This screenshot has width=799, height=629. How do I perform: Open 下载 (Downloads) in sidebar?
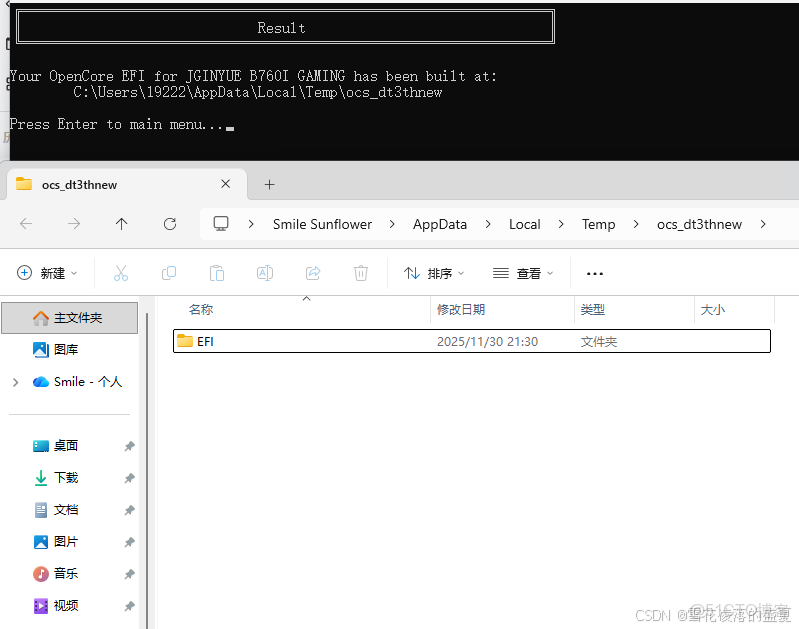coord(56,478)
